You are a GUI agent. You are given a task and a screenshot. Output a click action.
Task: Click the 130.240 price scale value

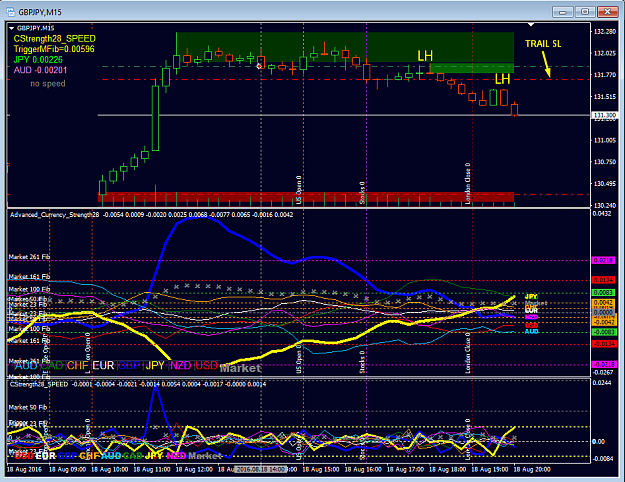605,205
